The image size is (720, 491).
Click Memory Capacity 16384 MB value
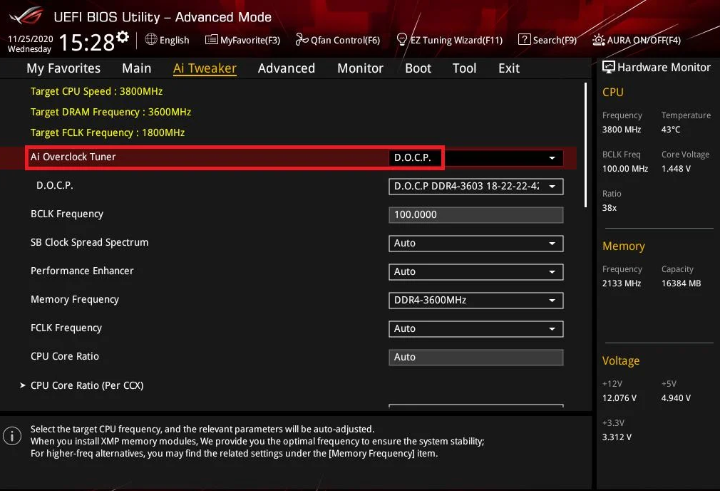click(681, 283)
